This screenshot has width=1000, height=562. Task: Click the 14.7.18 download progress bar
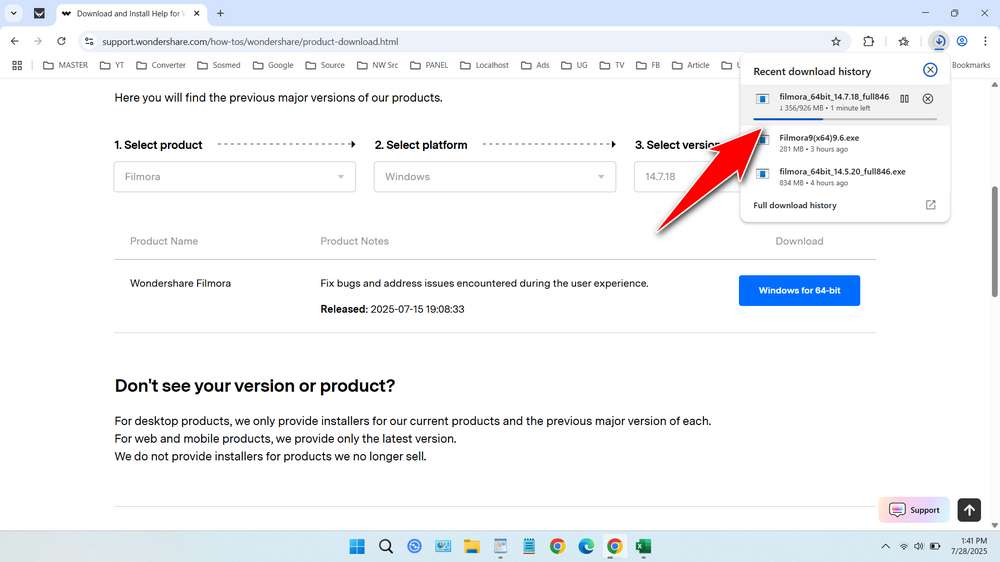[845, 119]
